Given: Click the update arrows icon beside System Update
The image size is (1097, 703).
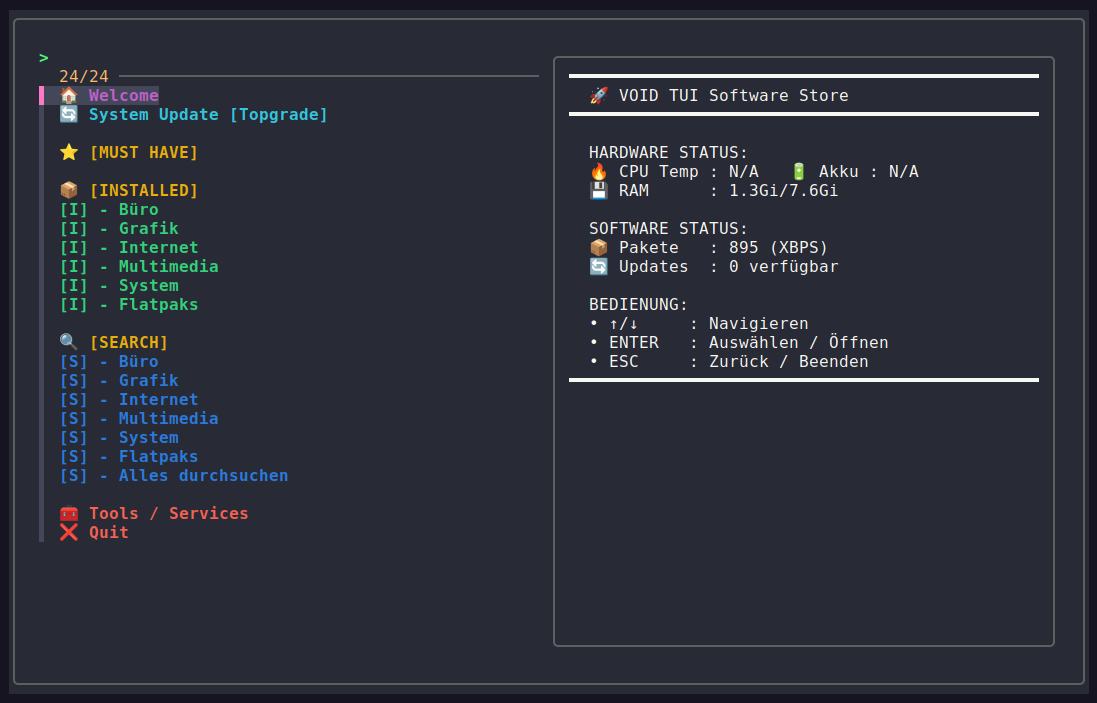Looking at the screenshot, I should [68, 114].
